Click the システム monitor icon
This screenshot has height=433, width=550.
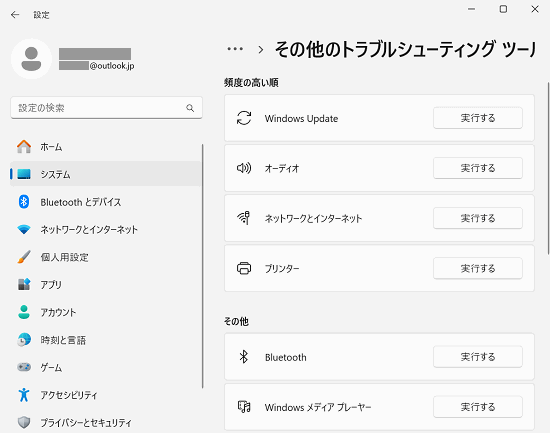coord(24,174)
